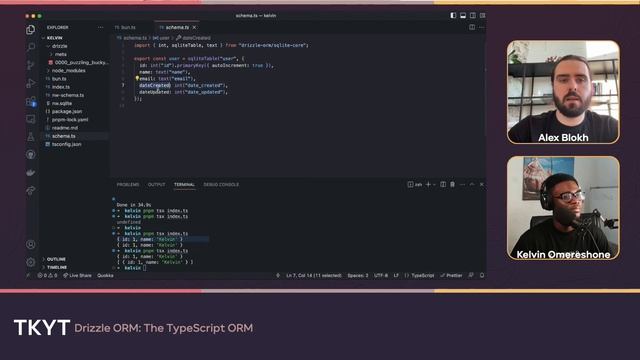The width and height of the screenshot is (640, 360).
Task: Open the new terminal launch profile dropdown
Action: [x=434, y=184]
